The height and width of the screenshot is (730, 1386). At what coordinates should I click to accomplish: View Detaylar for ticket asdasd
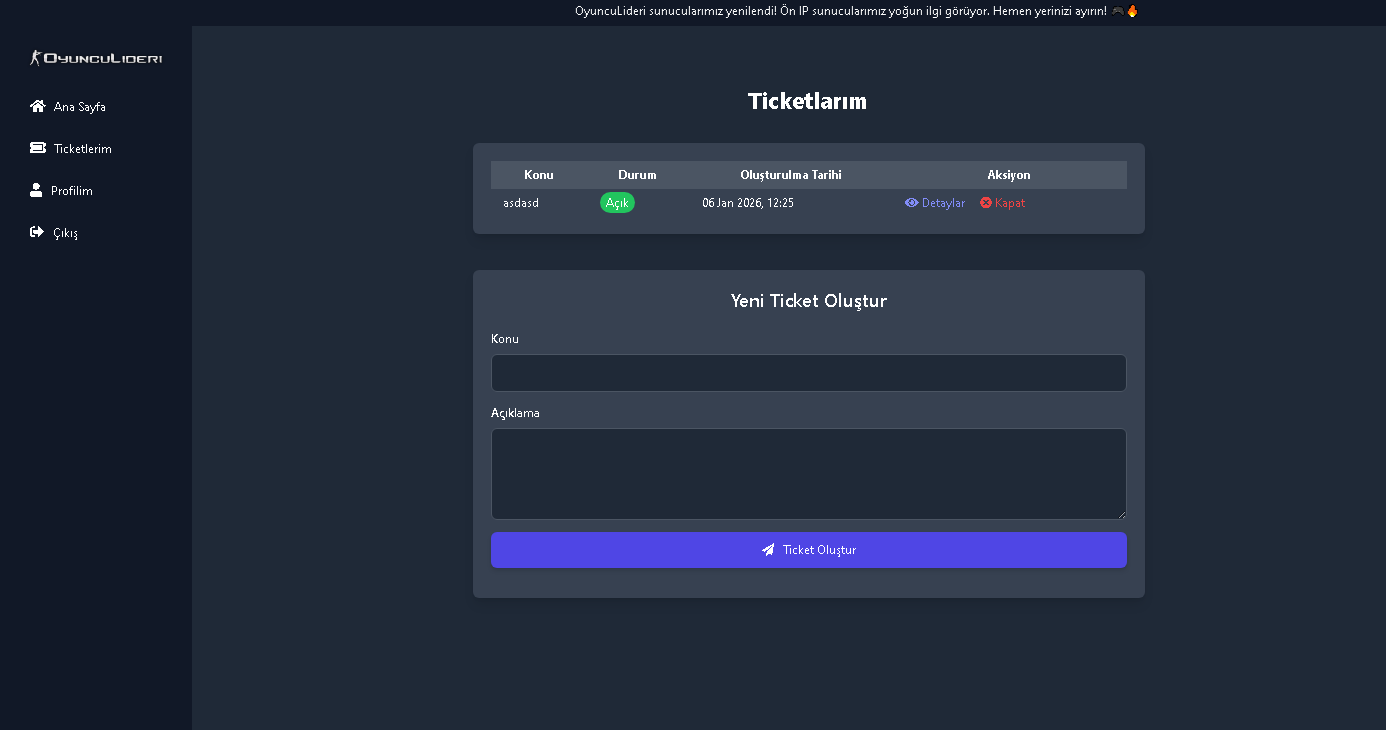tap(935, 203)
